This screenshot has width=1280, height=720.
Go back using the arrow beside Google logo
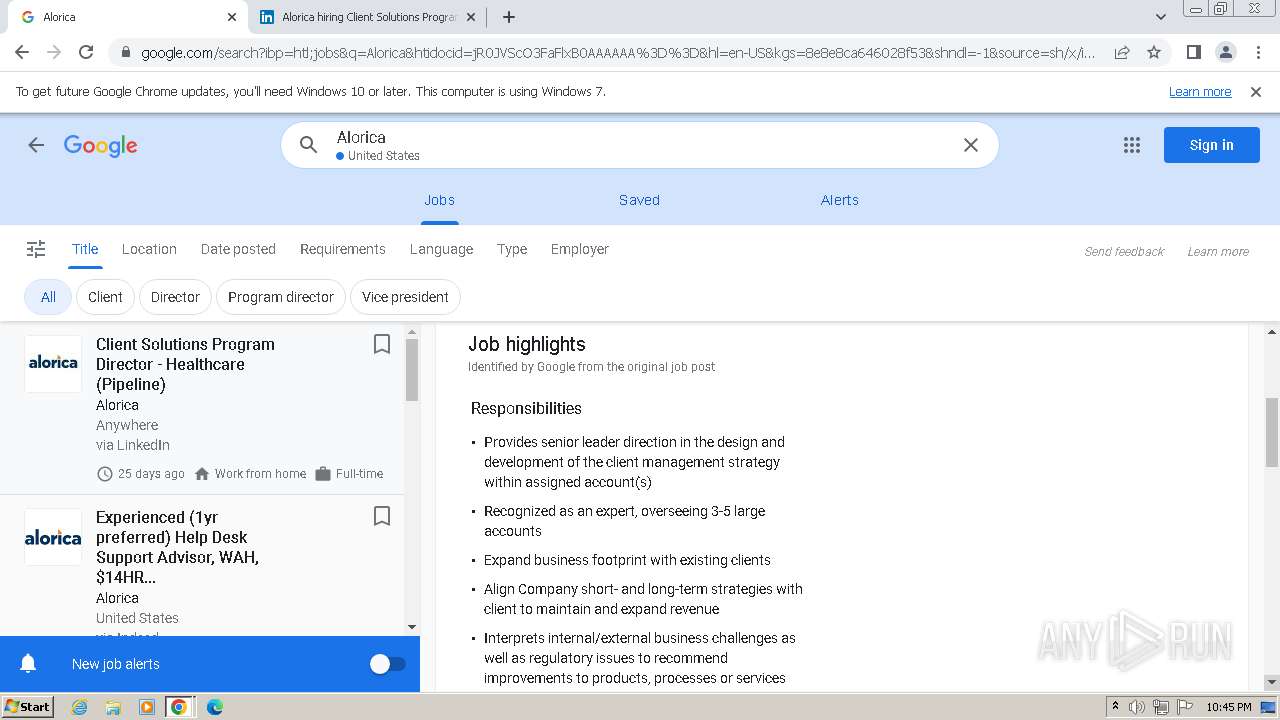pos(36,145)
